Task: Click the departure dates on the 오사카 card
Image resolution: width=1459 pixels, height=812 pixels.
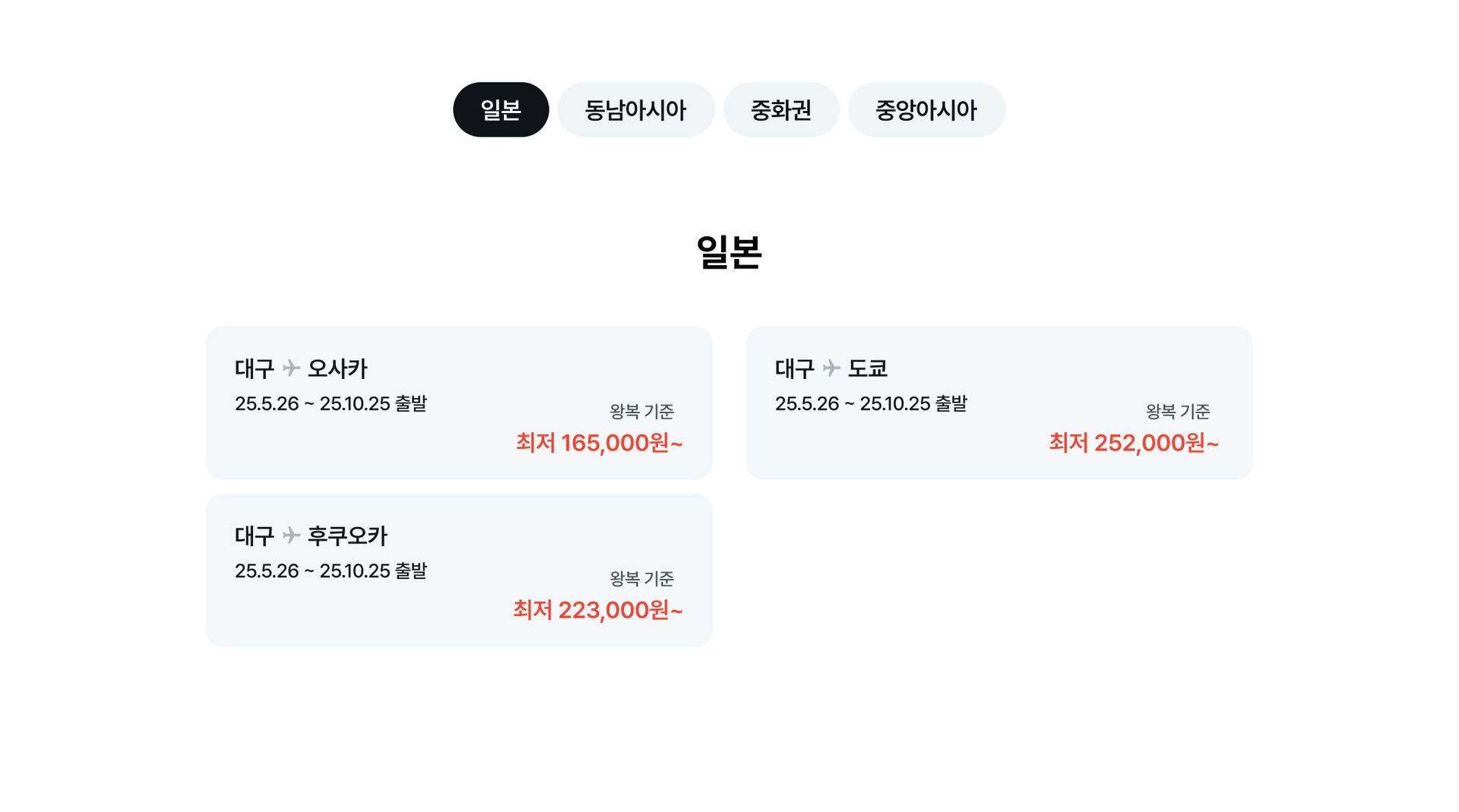Action: point(331,403)
